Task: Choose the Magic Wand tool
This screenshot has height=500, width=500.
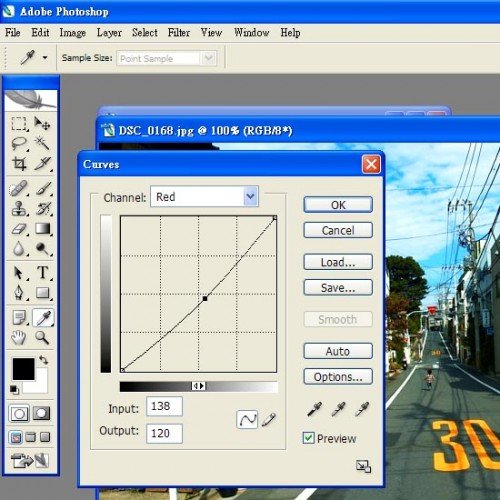Action: coord(42,143)
